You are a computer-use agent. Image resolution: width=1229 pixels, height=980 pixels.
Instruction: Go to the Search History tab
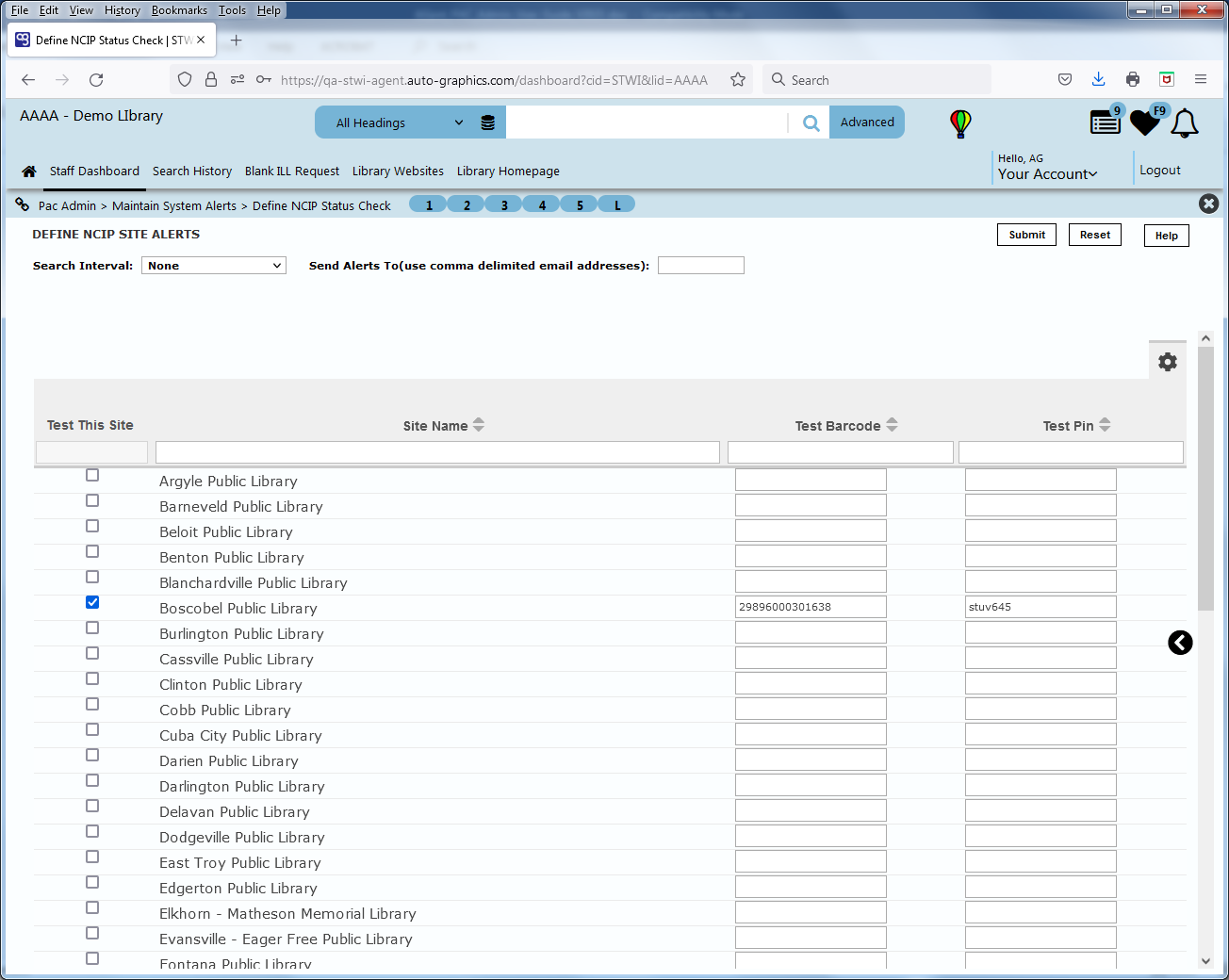192,171
